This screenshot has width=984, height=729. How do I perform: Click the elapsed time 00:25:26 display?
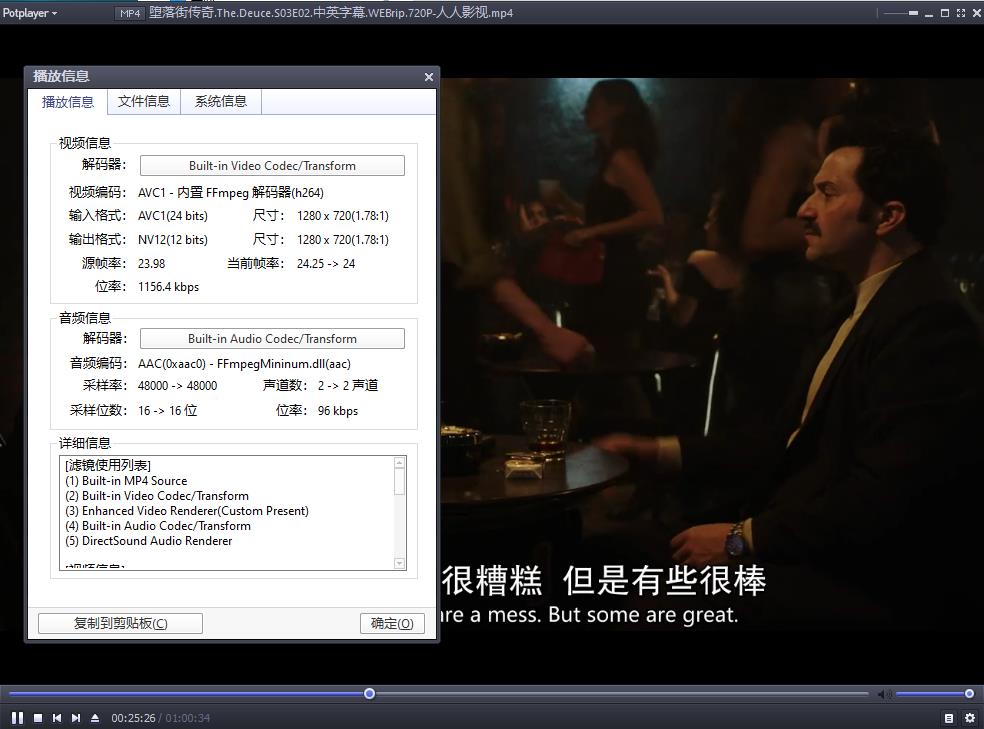tap(133, 718)
